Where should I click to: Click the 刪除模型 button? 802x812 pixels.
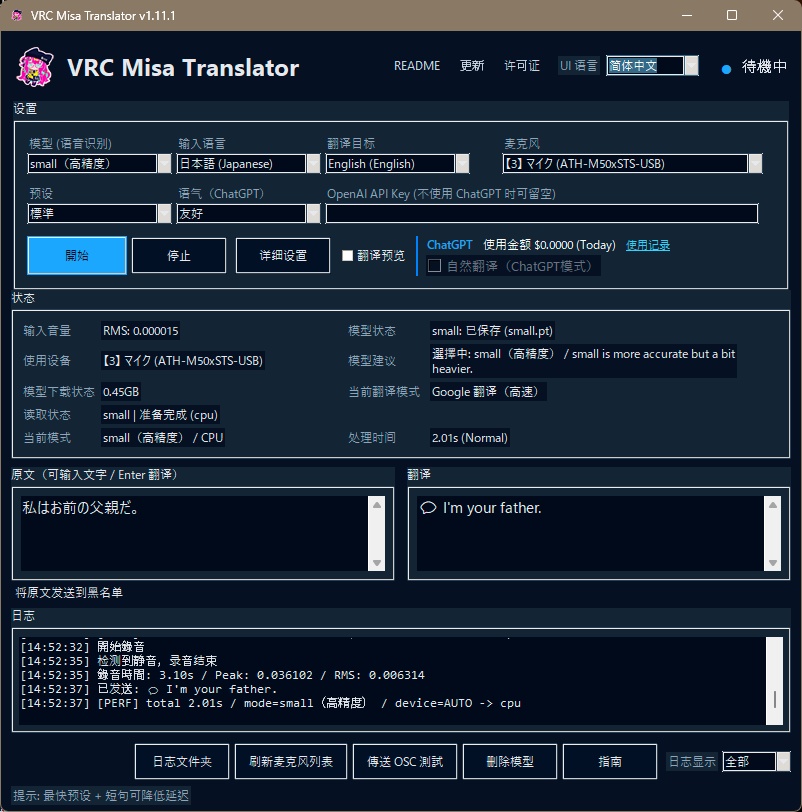(510, 761)
